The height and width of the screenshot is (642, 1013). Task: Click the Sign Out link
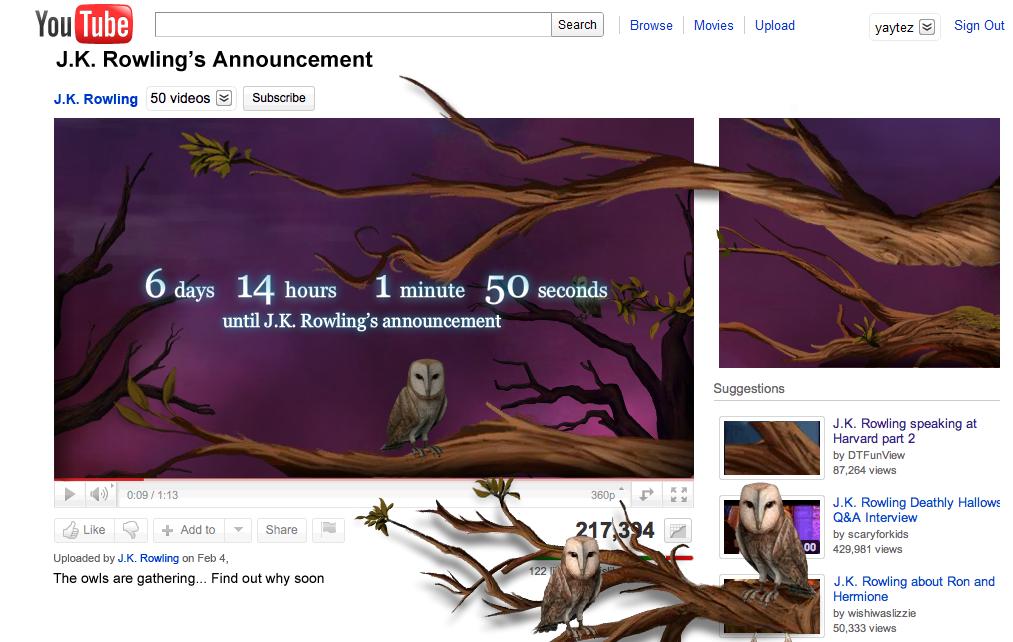tap(979, 25)
